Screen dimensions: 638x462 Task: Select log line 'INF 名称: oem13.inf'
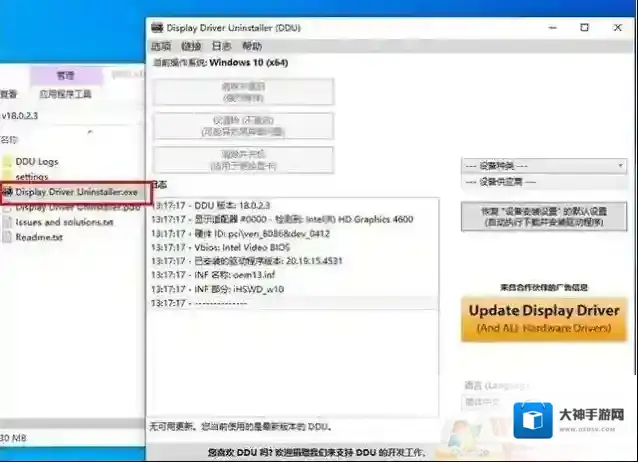(x=213, y=275)
